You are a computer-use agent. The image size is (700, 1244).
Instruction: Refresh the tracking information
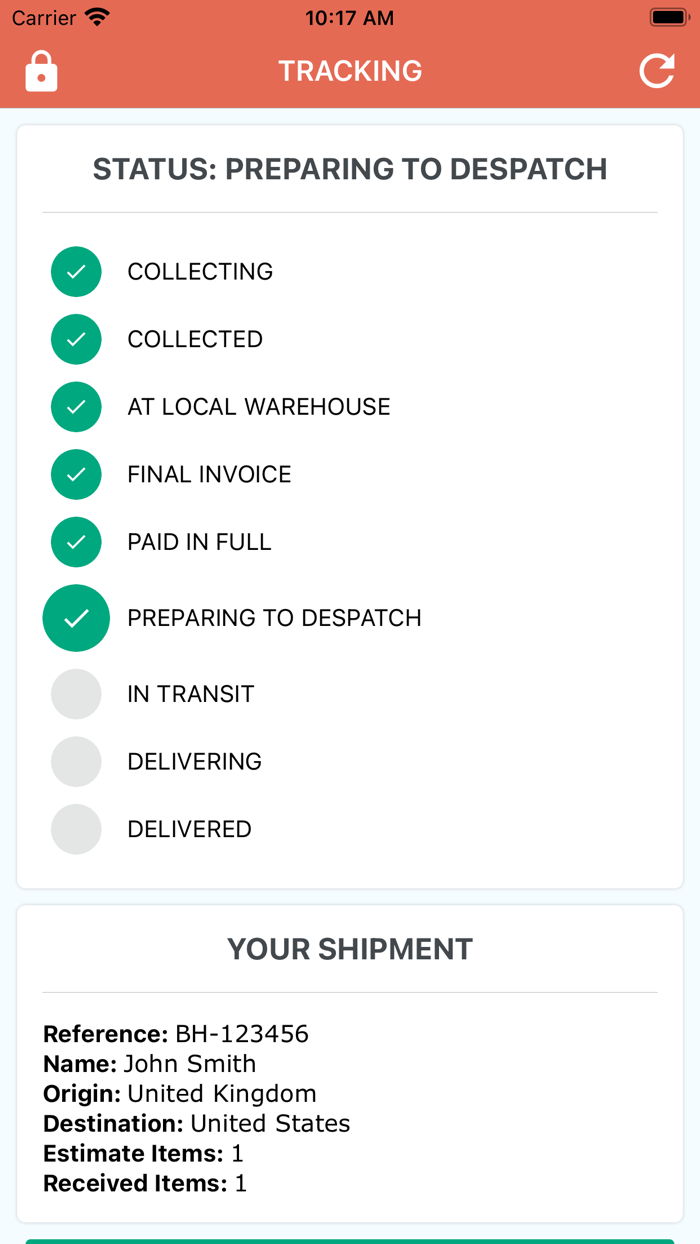657,71
